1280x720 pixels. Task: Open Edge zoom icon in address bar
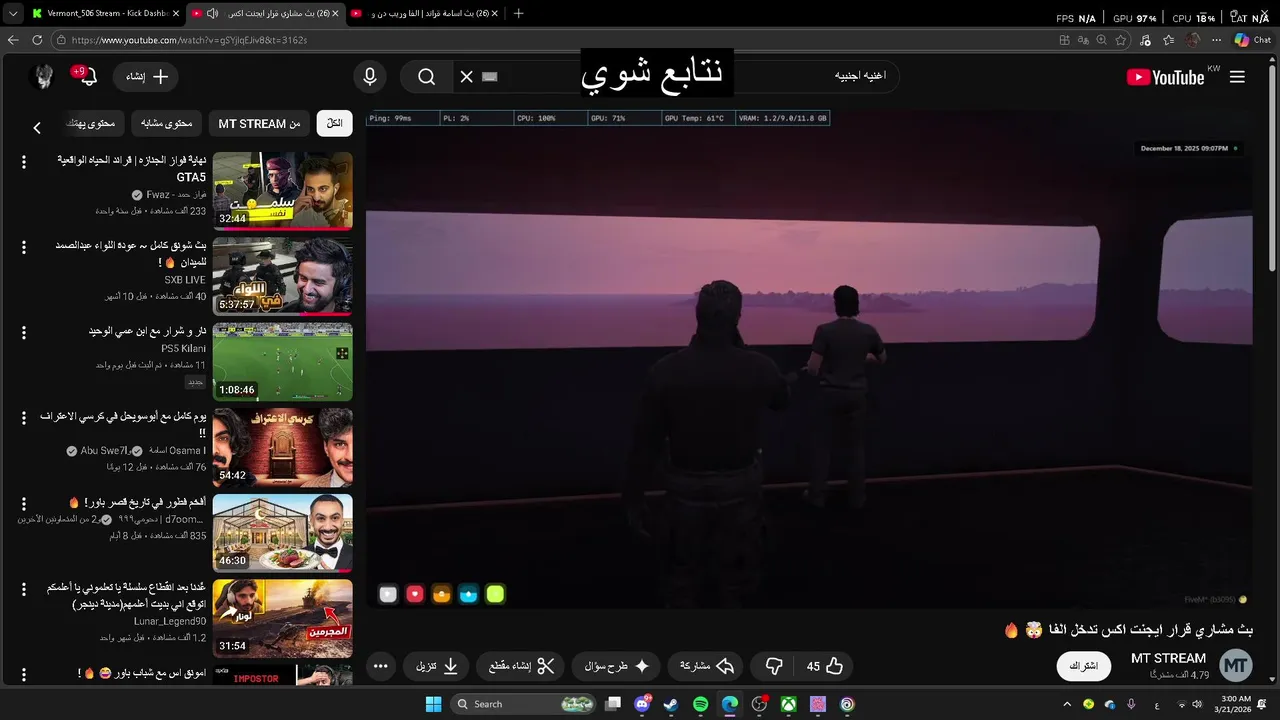(1101, 40)
